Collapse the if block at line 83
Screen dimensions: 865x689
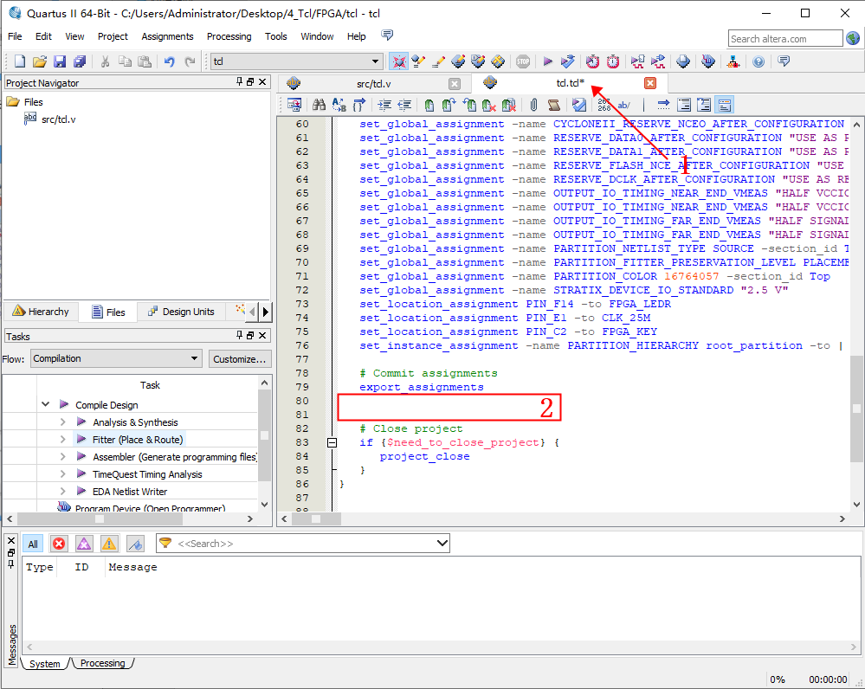click(332, 443)
